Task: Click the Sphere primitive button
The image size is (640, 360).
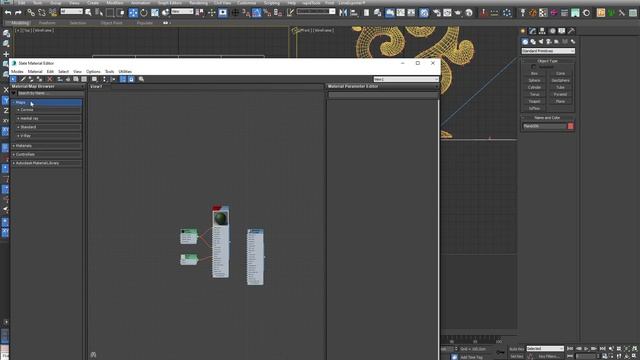Action: [x=534, y=80]
